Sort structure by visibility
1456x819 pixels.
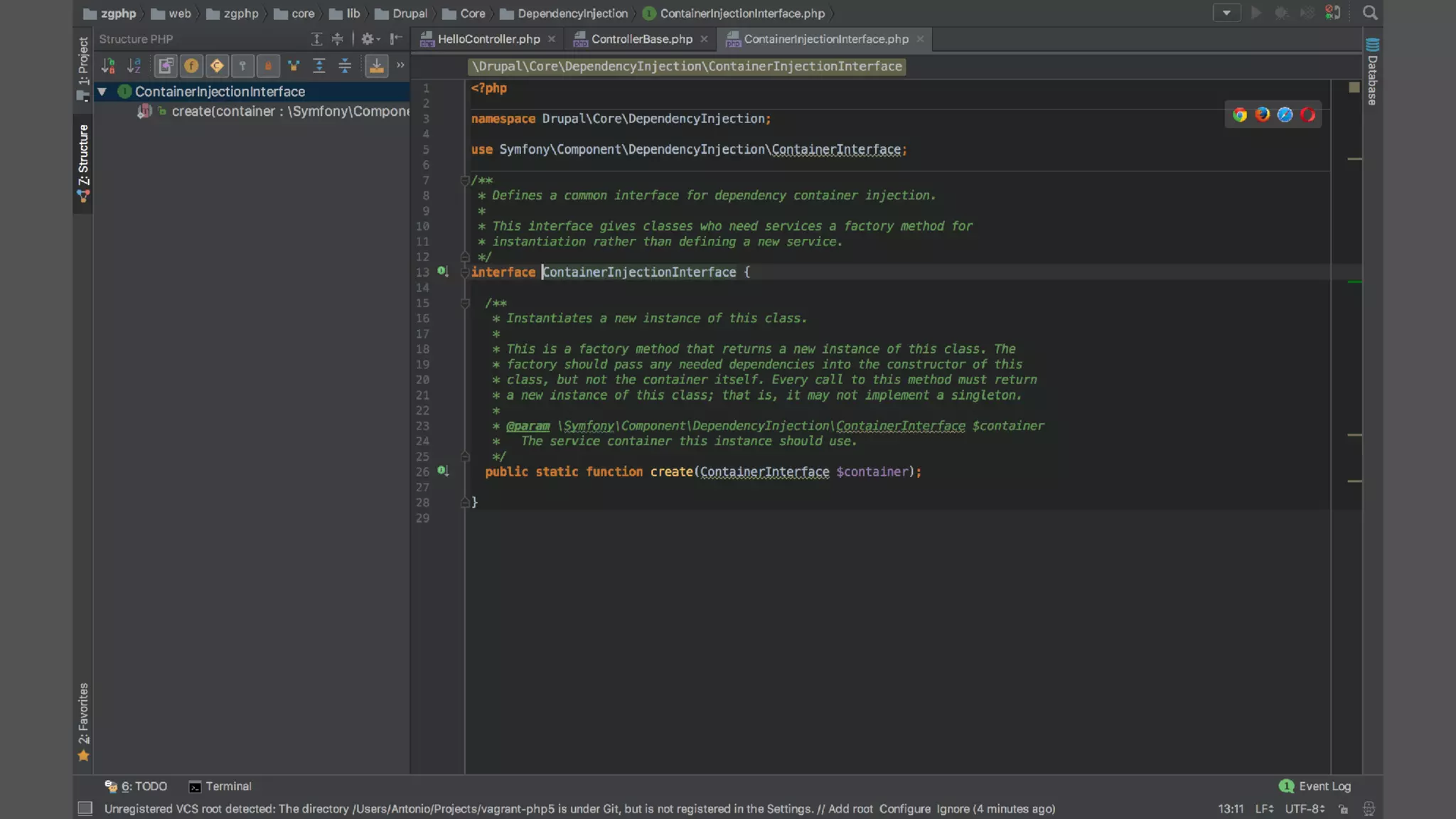tap(108, 66)
